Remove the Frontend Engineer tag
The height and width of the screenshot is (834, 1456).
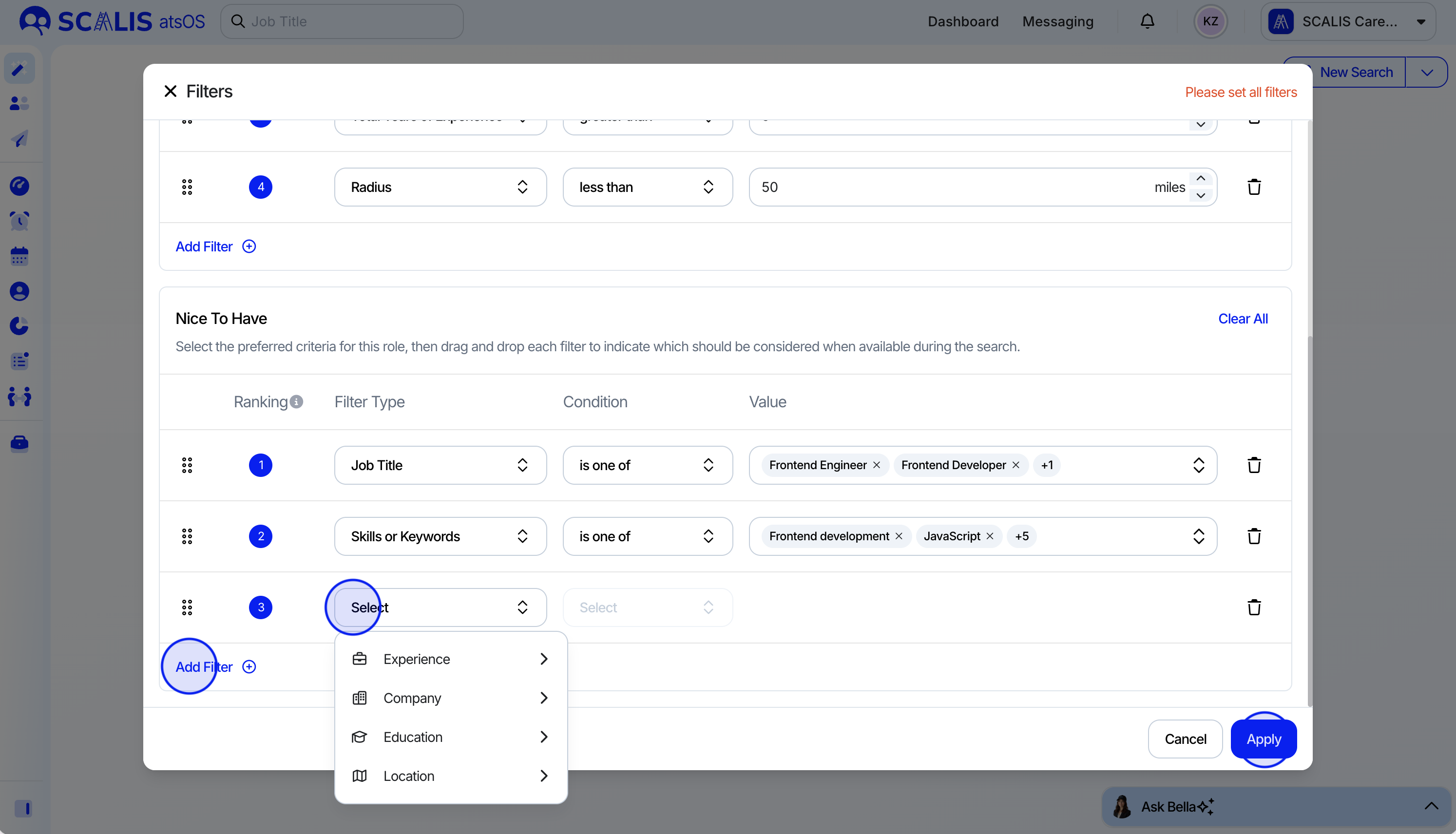point(876,465)
